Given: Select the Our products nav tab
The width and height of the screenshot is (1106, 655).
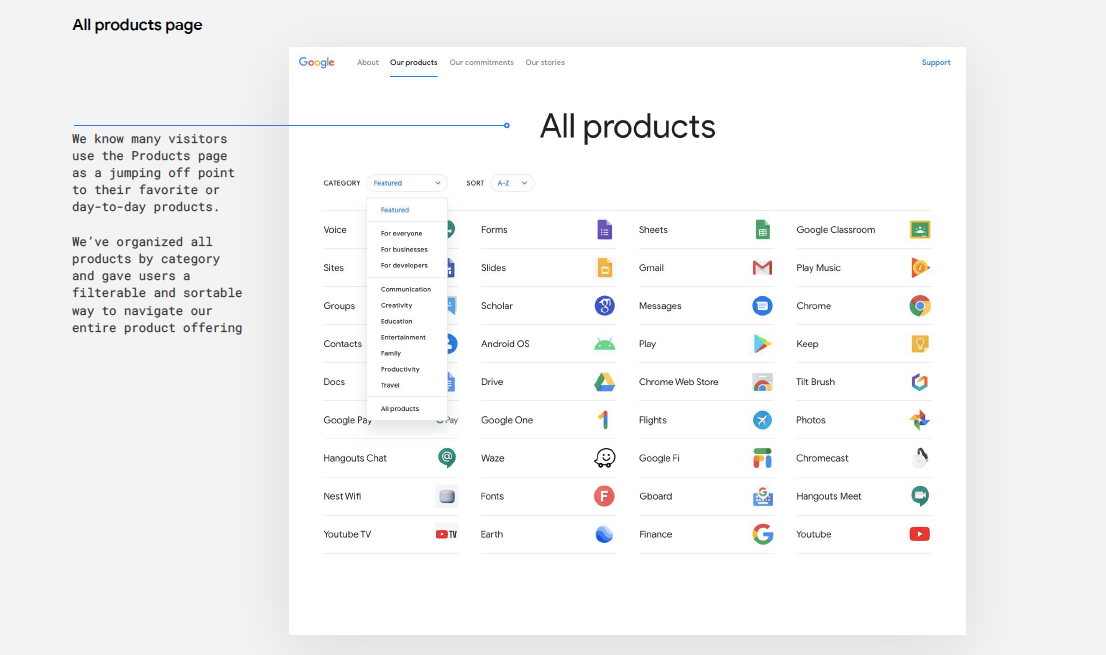Looking at the screenshot, I should pos(413,63).
